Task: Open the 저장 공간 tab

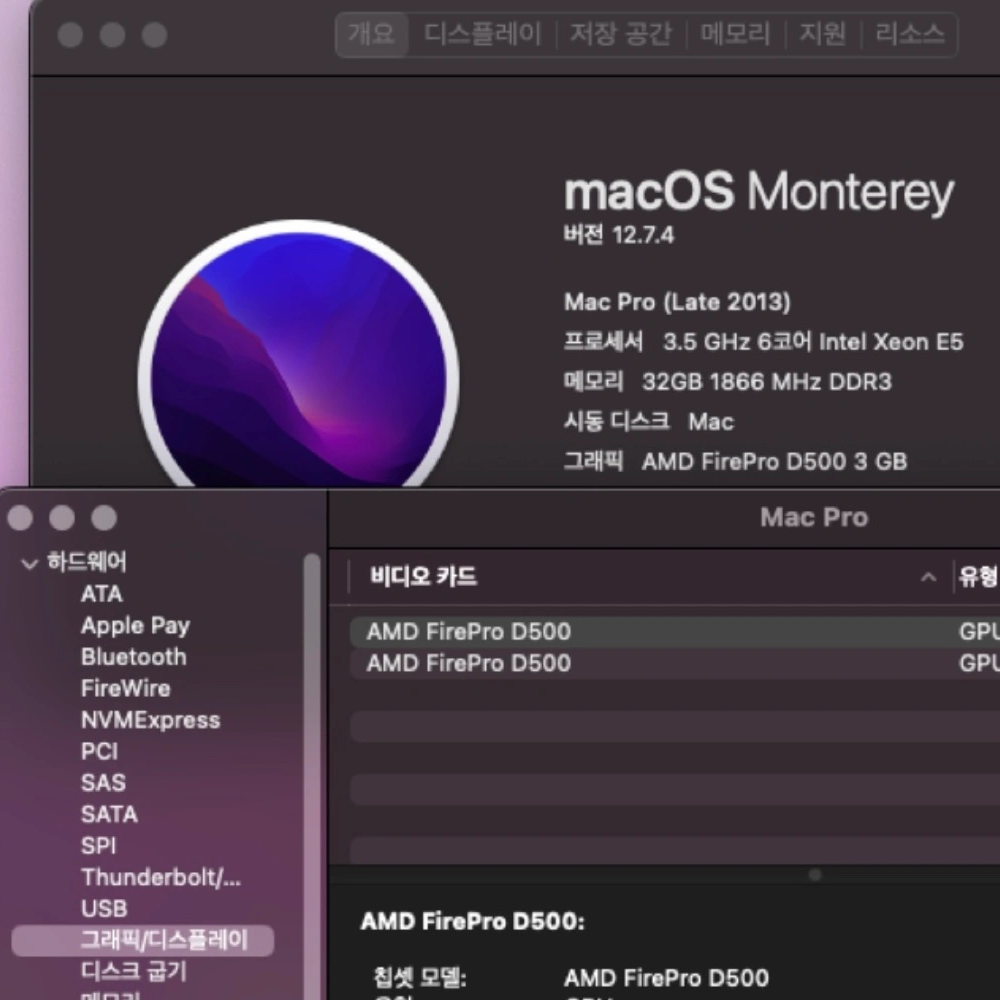Action: [x=620, y=35]
